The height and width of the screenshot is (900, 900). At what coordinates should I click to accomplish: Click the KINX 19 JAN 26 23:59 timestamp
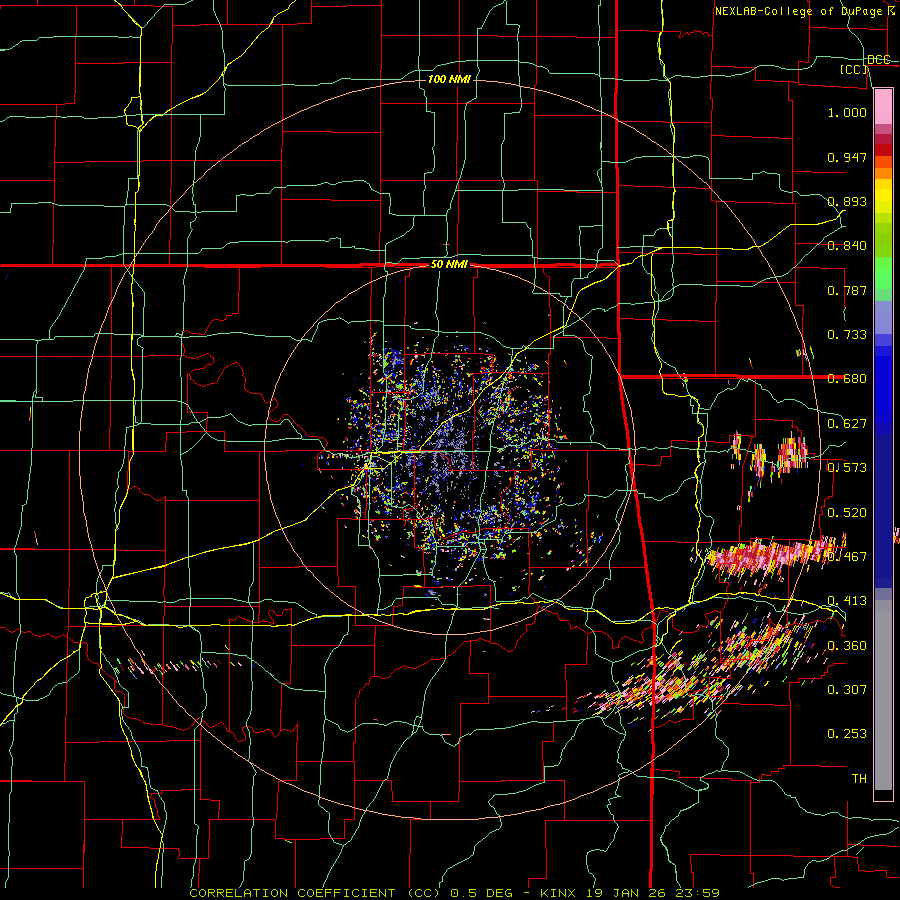pos(630,893)
